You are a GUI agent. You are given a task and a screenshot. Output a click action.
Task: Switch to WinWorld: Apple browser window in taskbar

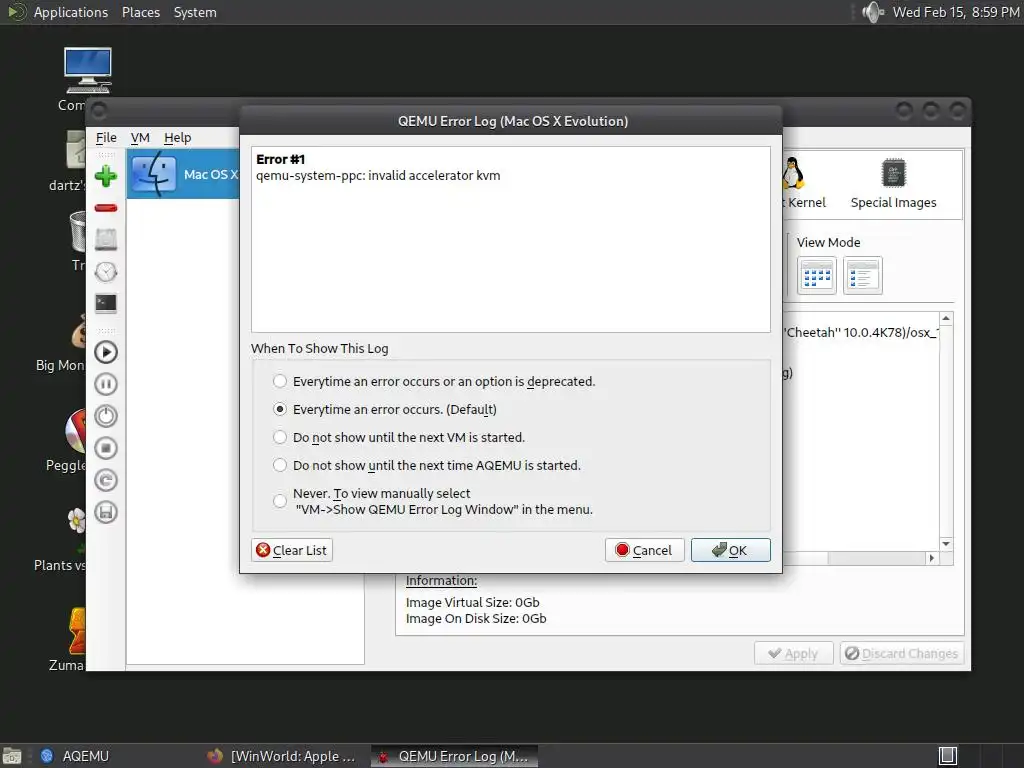[x=282, y=756]
